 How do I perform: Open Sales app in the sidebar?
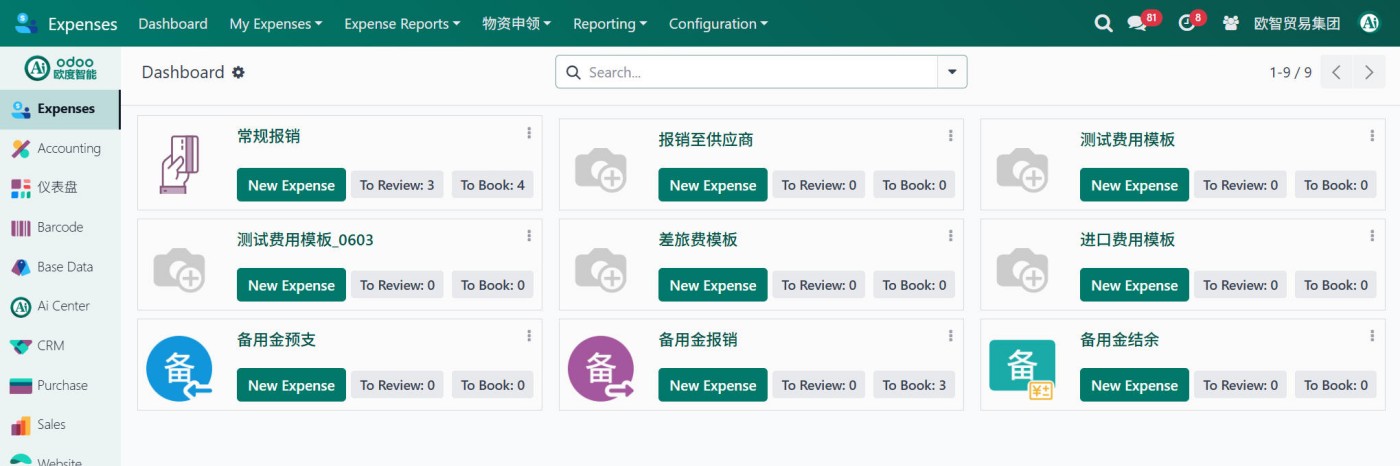coord(60,425)
